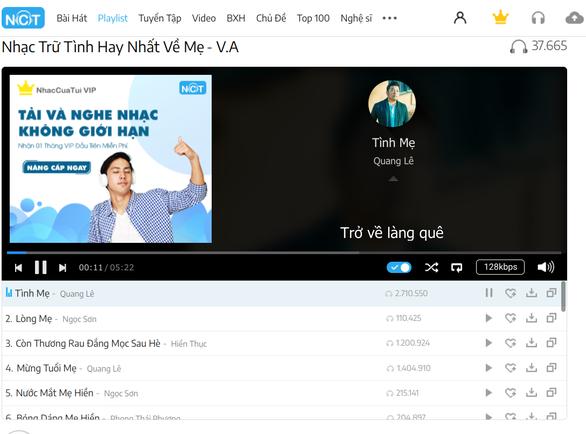Open Tuyển Tập menu

(160, 18)
